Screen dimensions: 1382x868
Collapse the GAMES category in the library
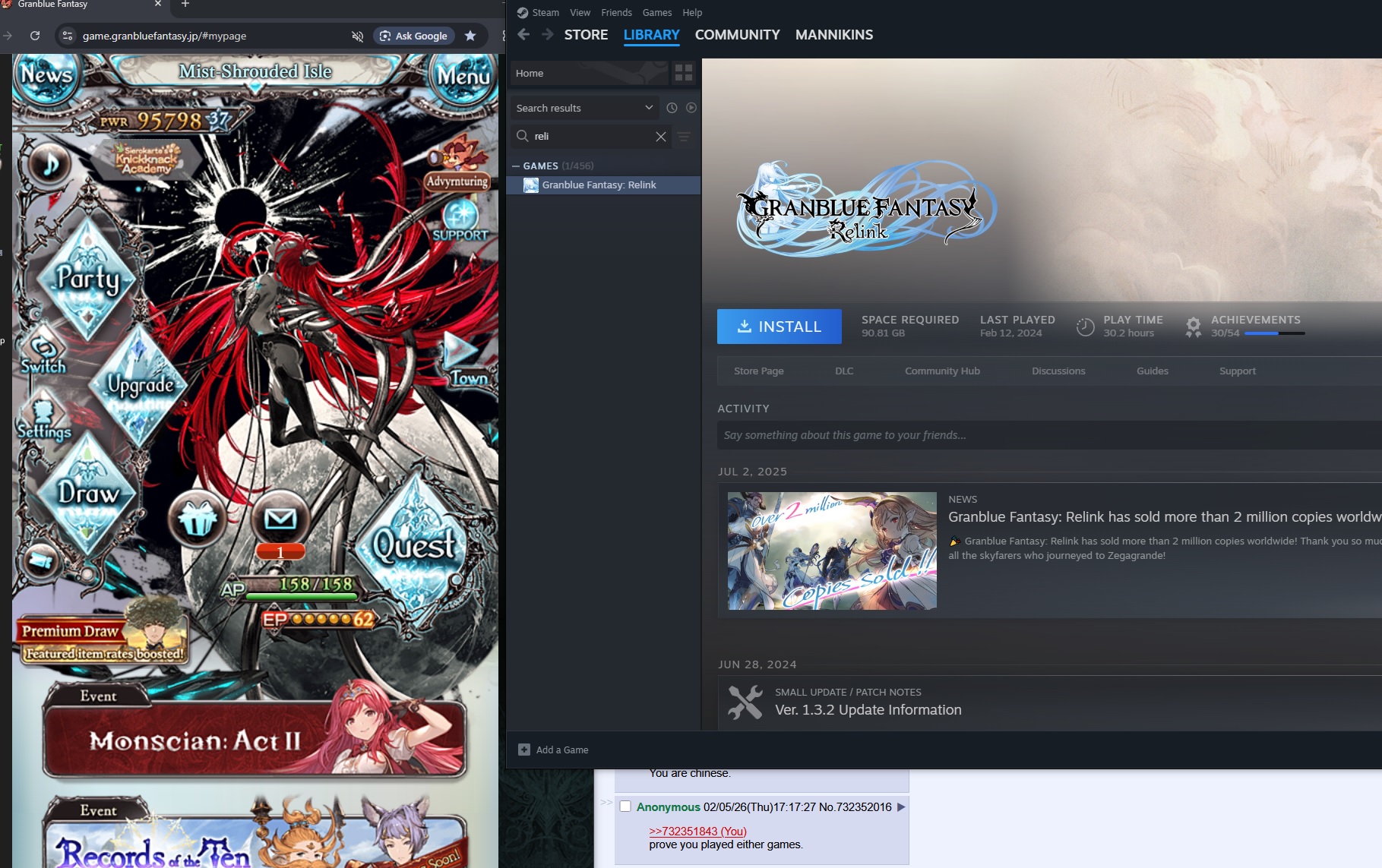[517, 166]
